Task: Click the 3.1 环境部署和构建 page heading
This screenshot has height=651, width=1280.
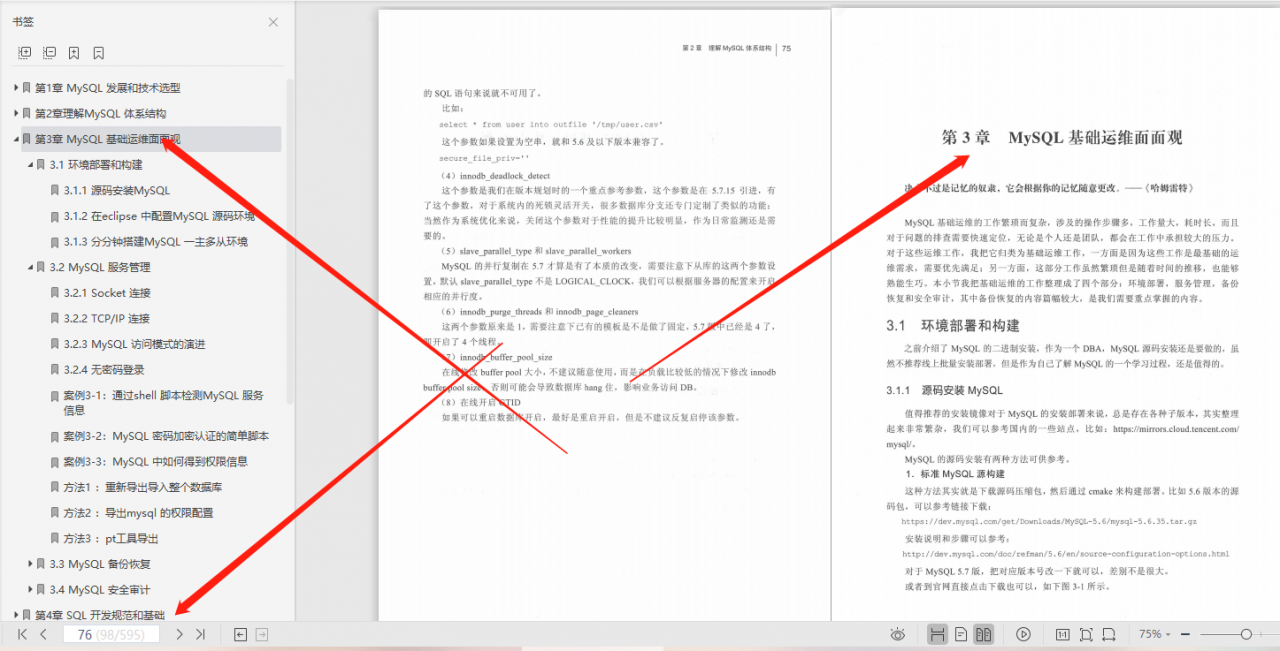Action: click(x=953, y=325)
